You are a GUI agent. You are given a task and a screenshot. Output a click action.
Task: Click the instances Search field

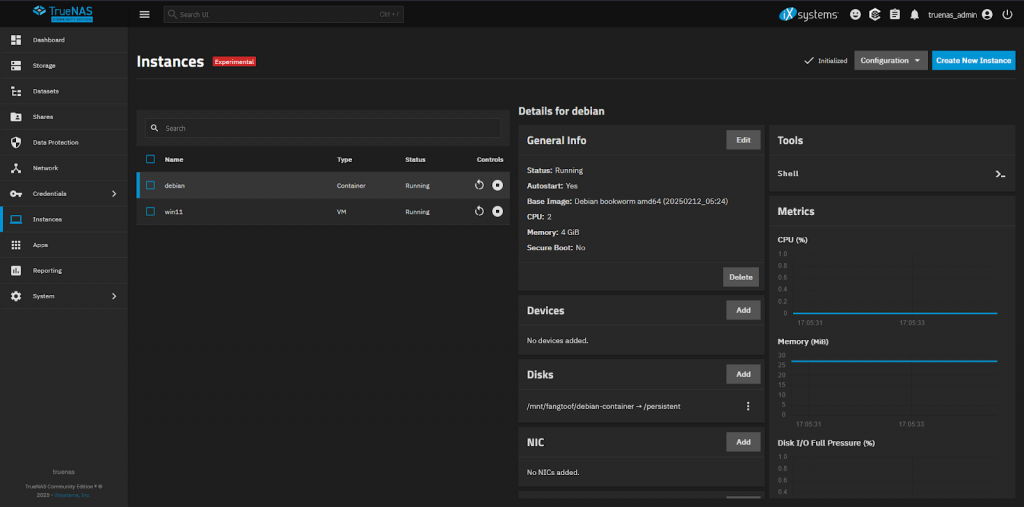(x=323, y=128)
